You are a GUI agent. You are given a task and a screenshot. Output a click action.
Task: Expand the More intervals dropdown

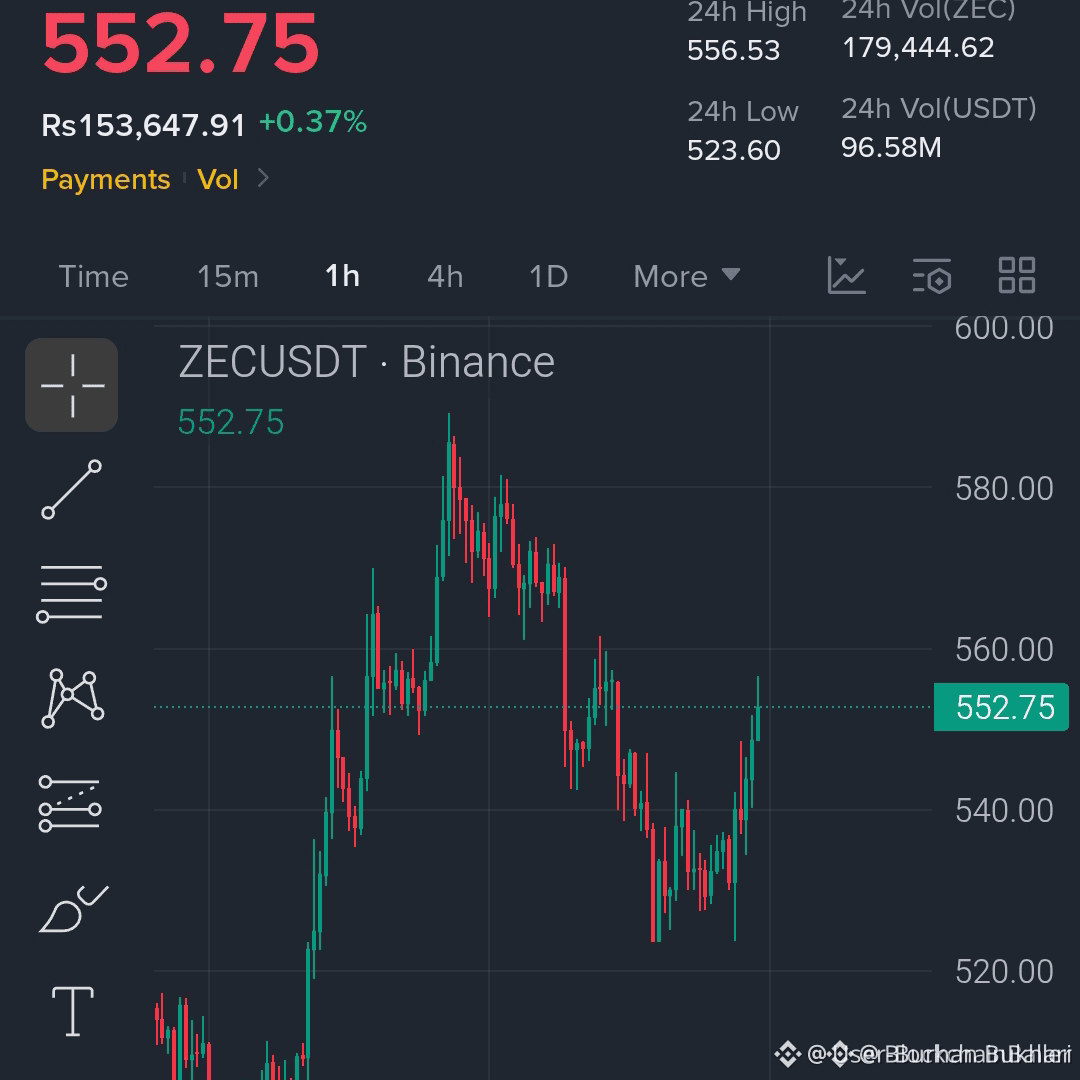pos(687,277)
